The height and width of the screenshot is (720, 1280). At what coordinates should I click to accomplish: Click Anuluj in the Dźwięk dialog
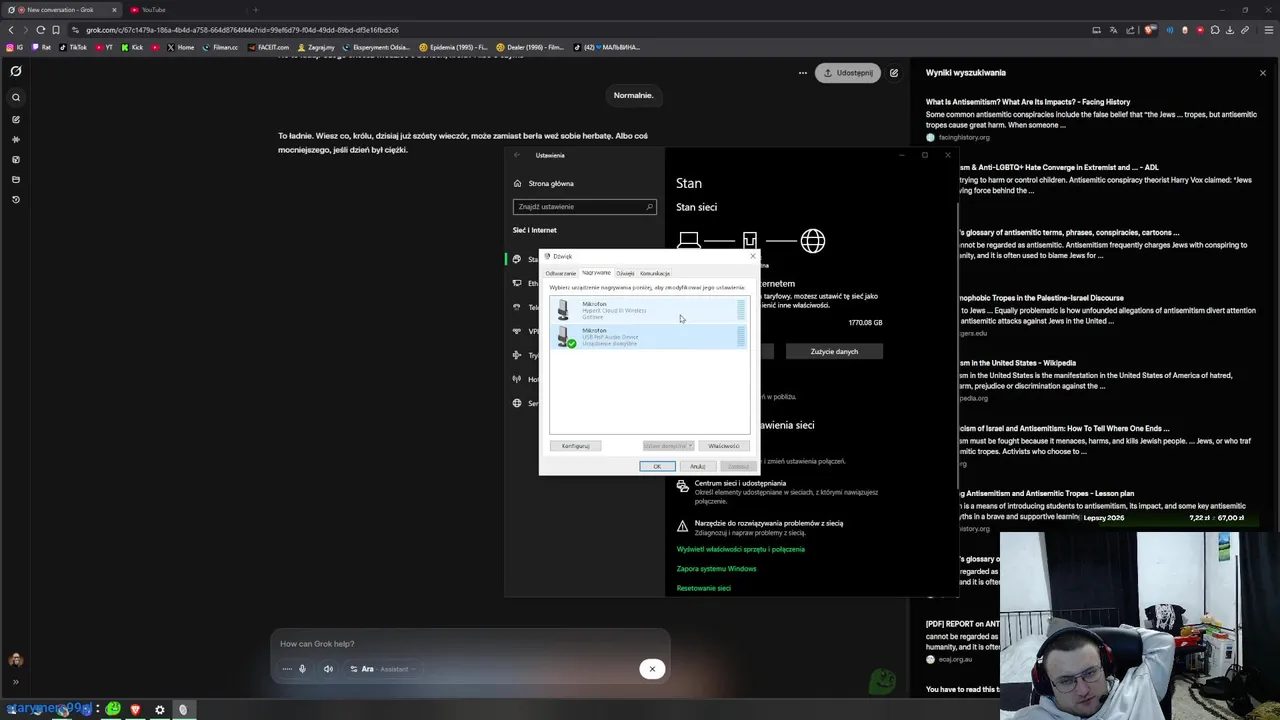click(697, 466)
